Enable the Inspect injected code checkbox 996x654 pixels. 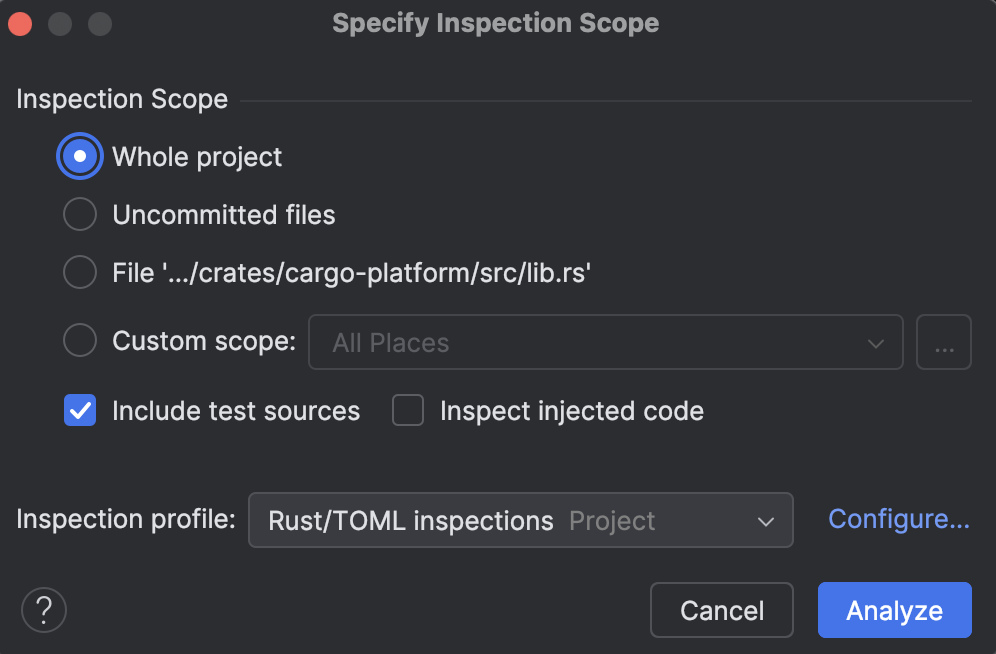coord(408,411)
